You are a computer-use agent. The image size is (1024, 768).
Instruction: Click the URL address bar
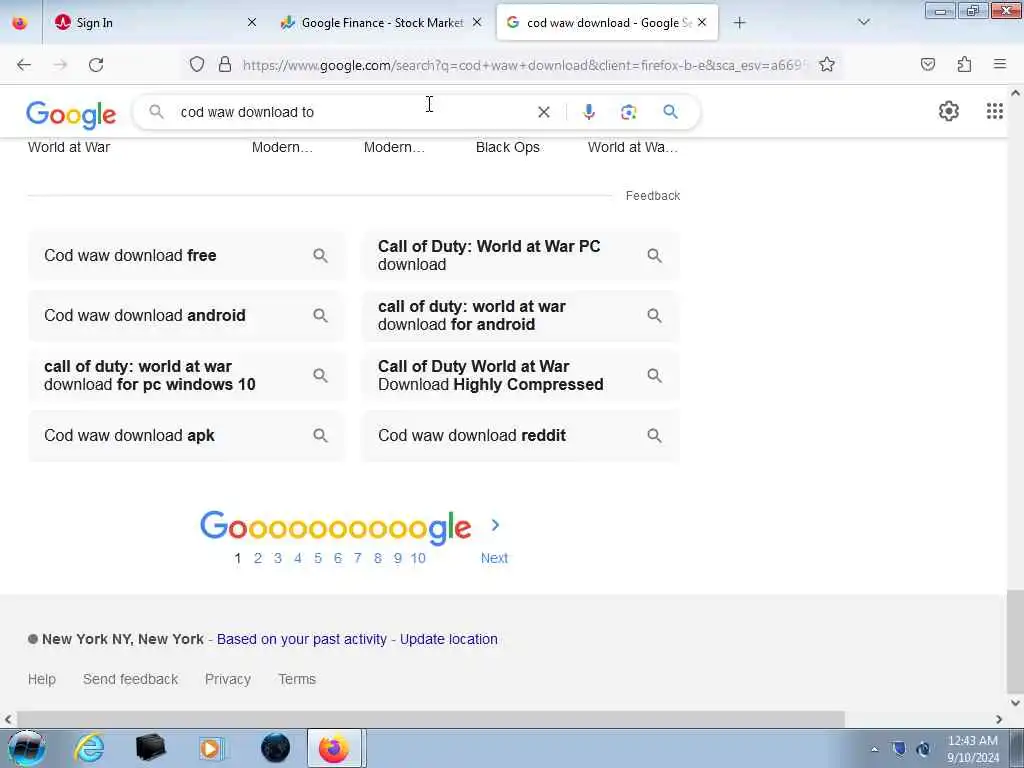[x=524, y=65]
